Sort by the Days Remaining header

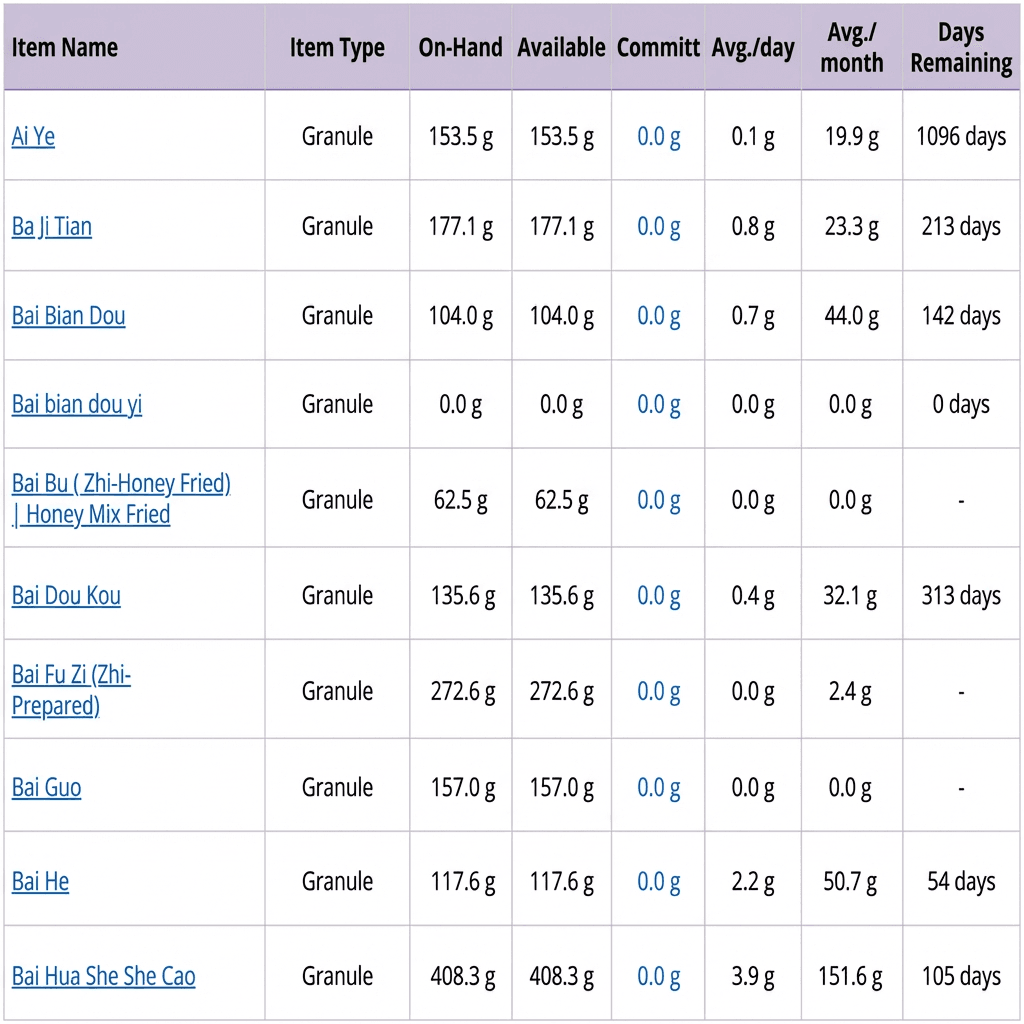961,48
